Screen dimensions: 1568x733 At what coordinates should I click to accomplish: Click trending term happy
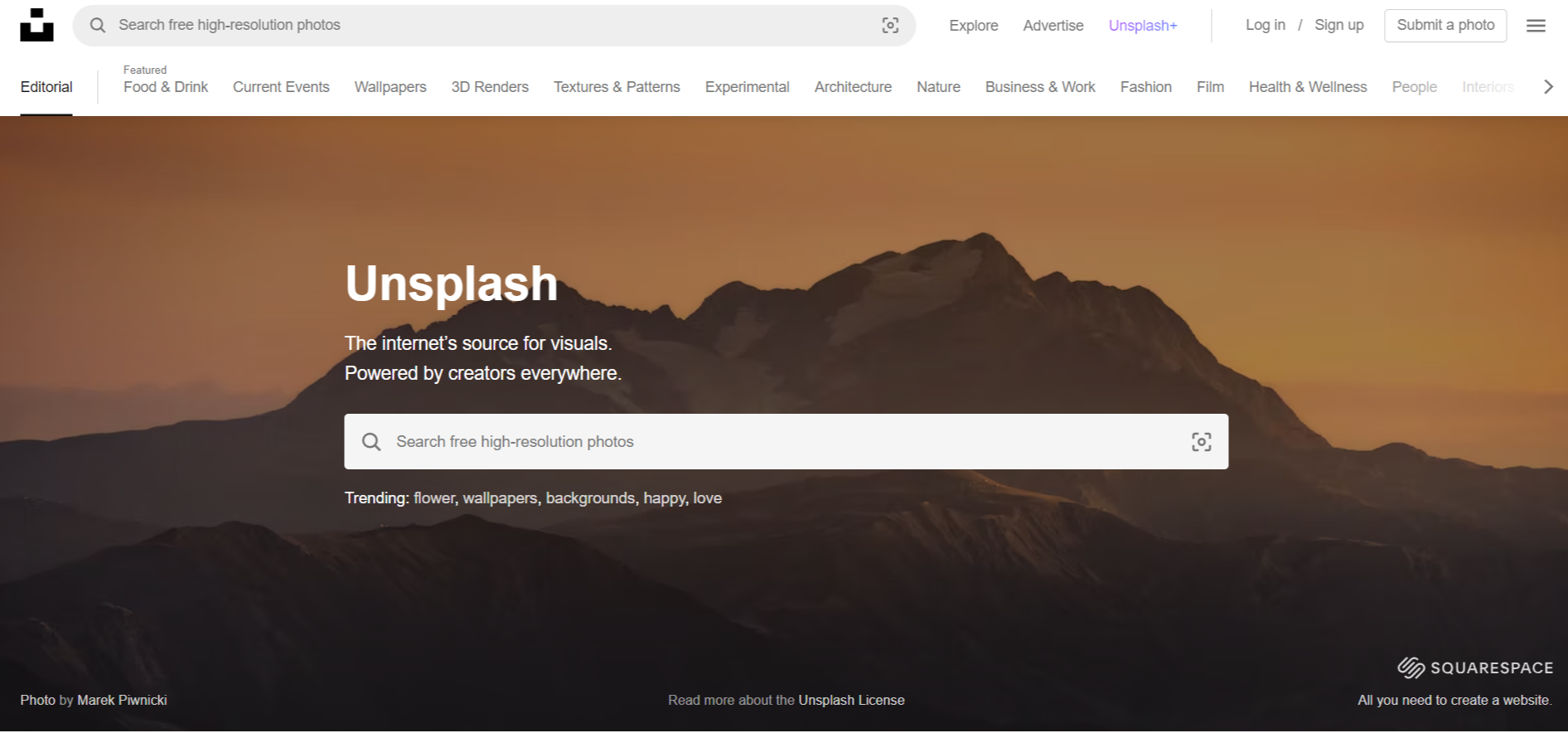(665, 498)
